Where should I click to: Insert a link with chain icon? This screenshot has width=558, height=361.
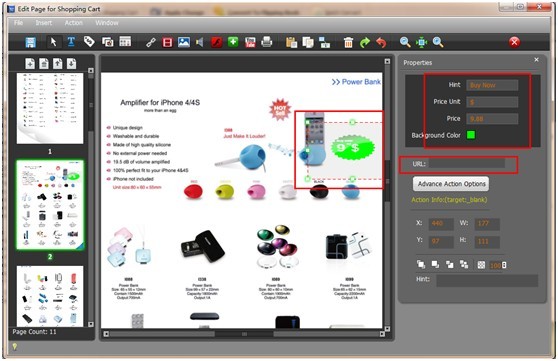151,42
